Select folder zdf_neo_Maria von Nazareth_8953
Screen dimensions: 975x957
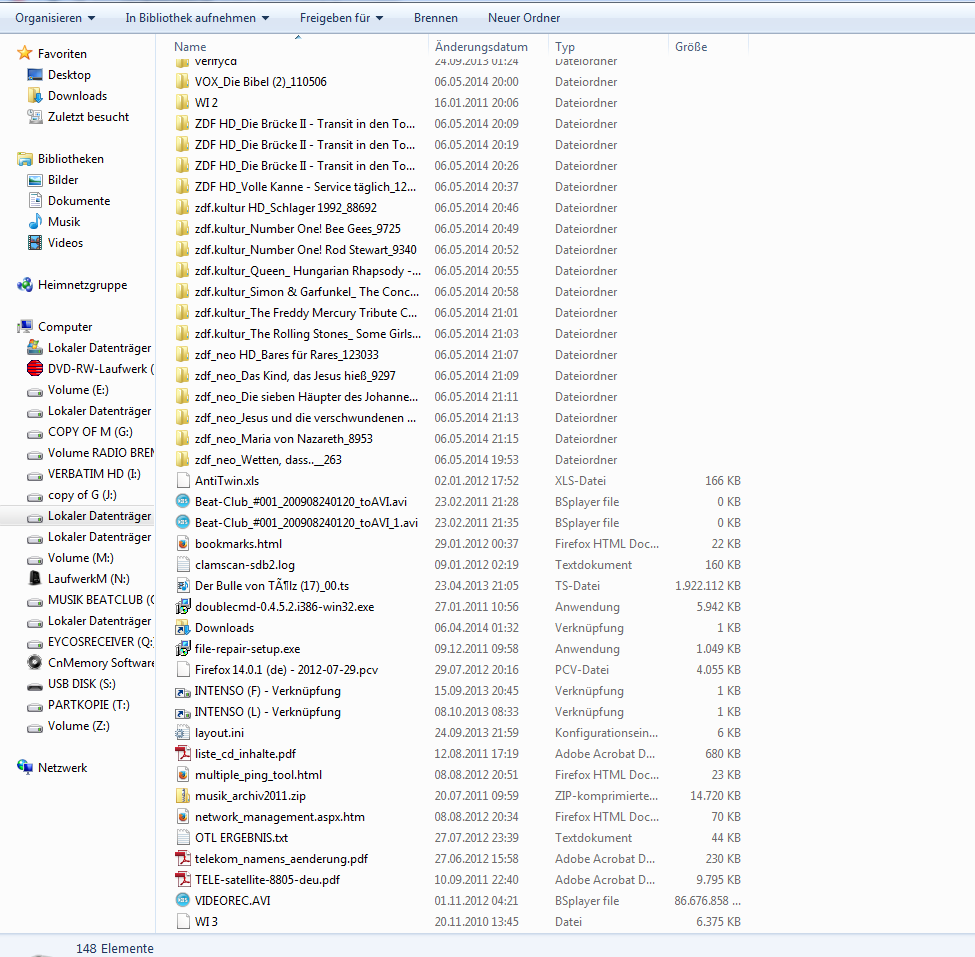coord(284,438)
